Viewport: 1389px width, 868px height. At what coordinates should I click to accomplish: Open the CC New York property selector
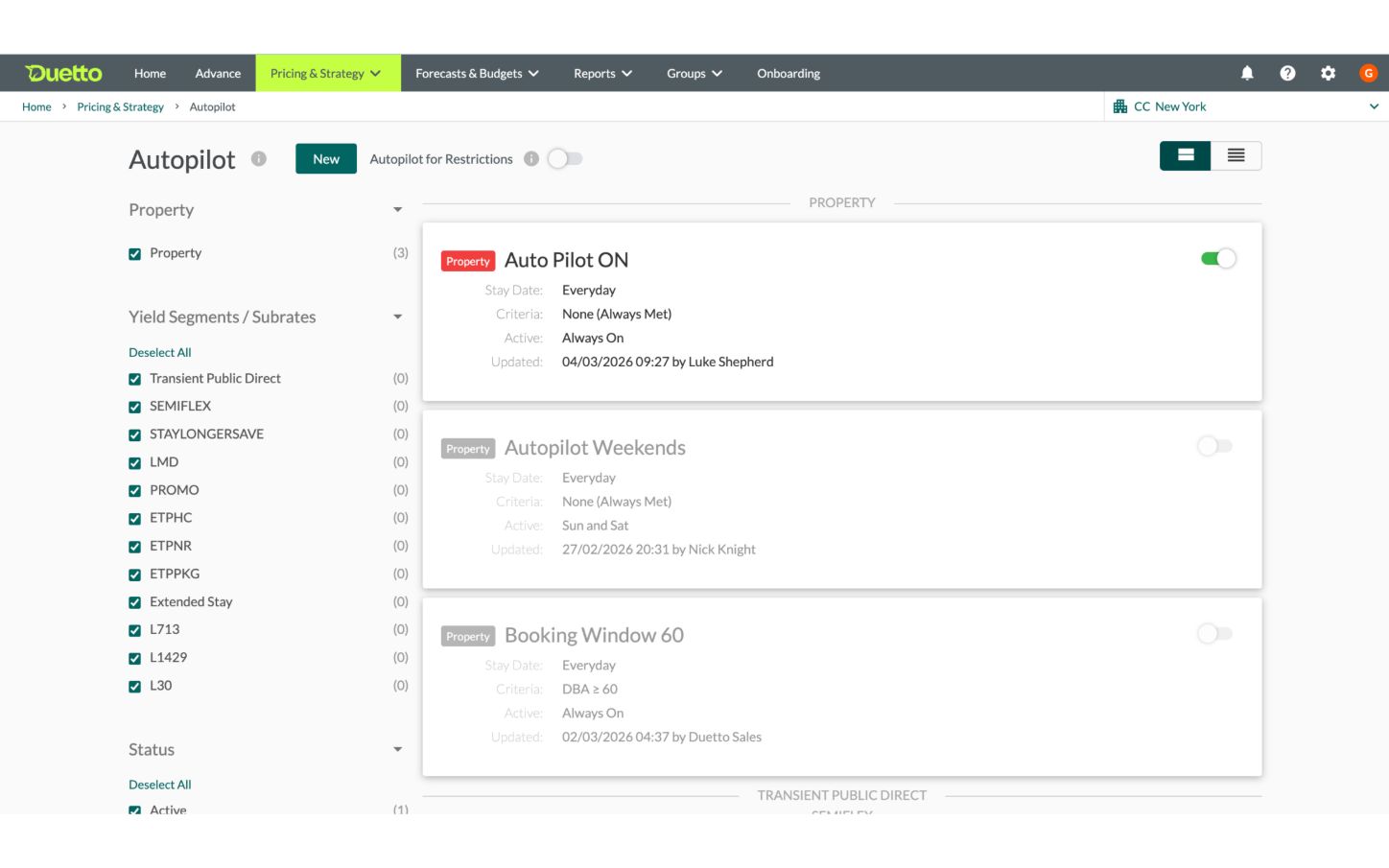tap(1246, 106)
